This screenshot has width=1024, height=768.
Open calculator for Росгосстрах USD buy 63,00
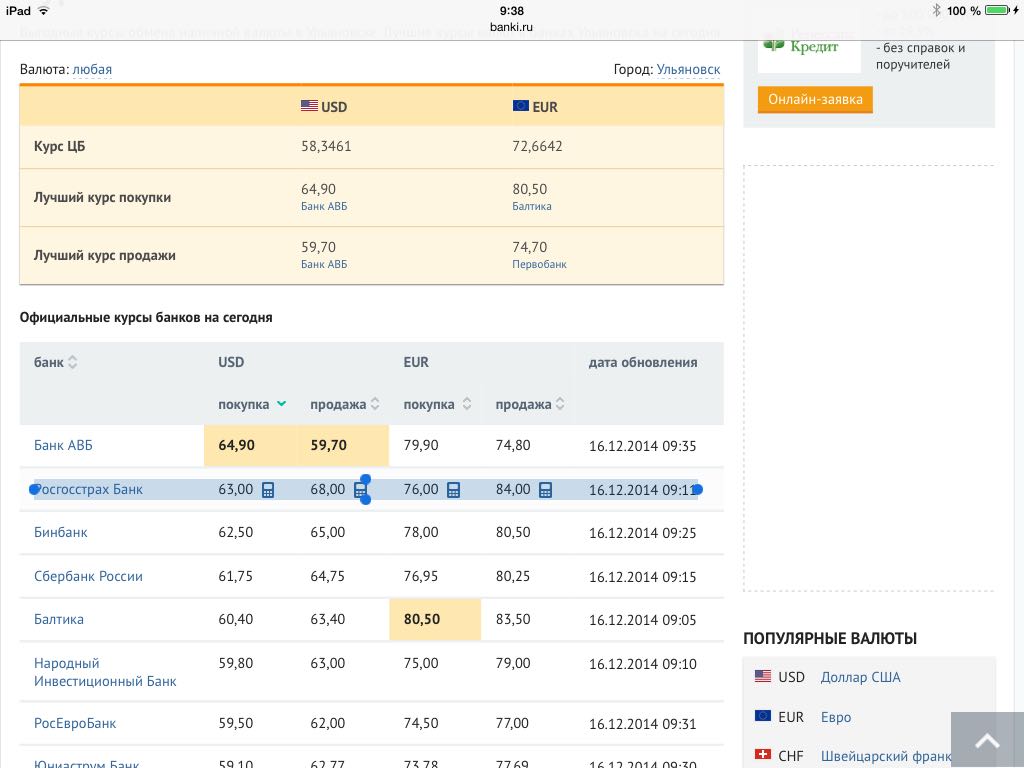[x=268, y=490]
